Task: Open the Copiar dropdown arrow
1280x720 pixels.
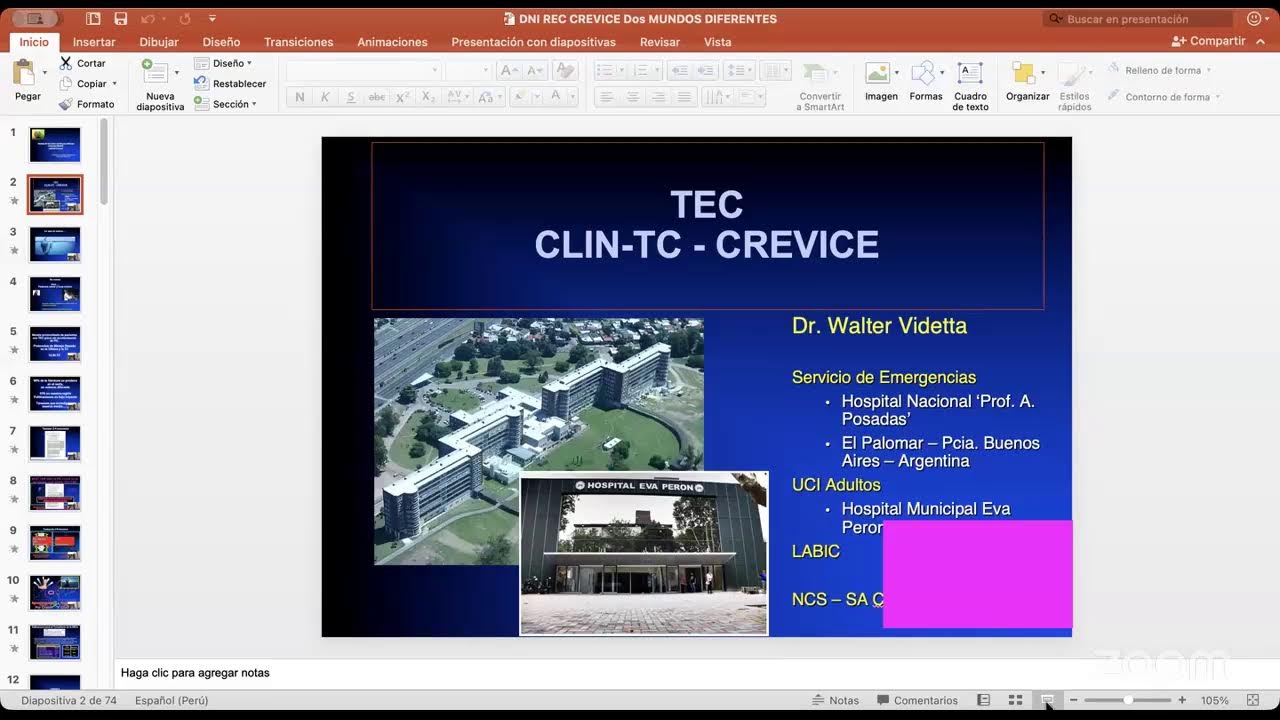Action: (x=114, y=84)
